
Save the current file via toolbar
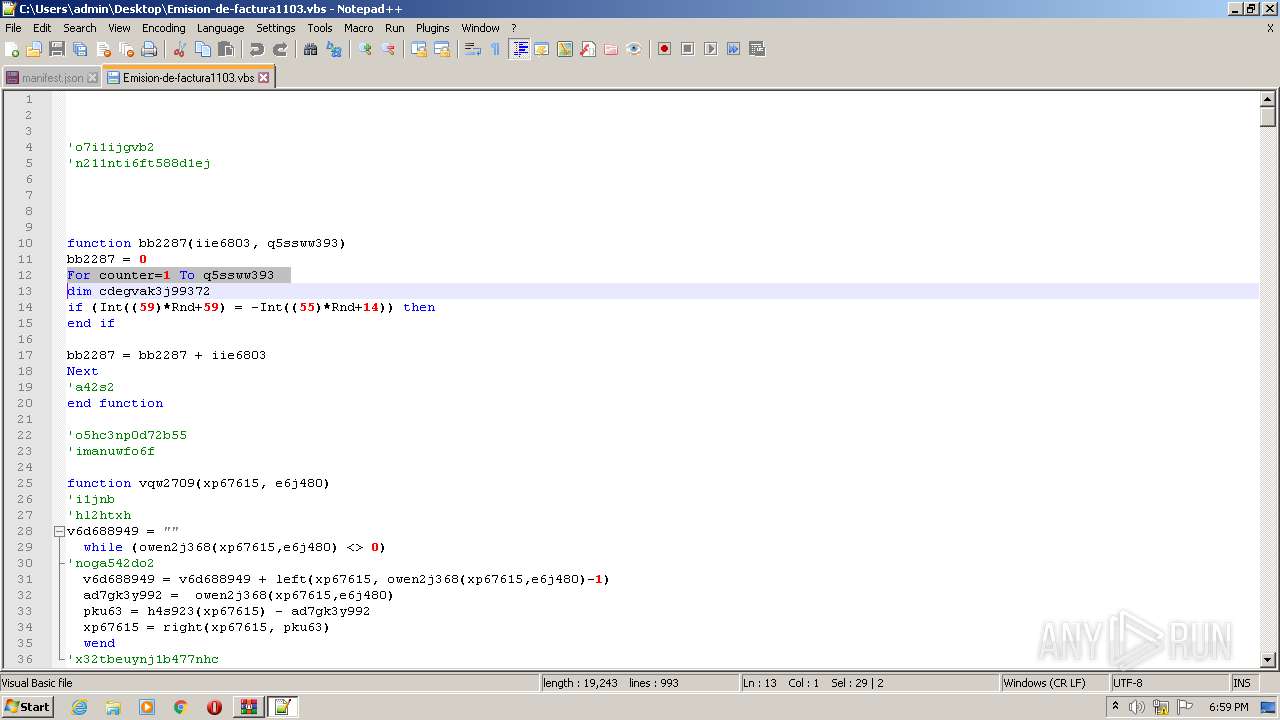tap(57, 49)
